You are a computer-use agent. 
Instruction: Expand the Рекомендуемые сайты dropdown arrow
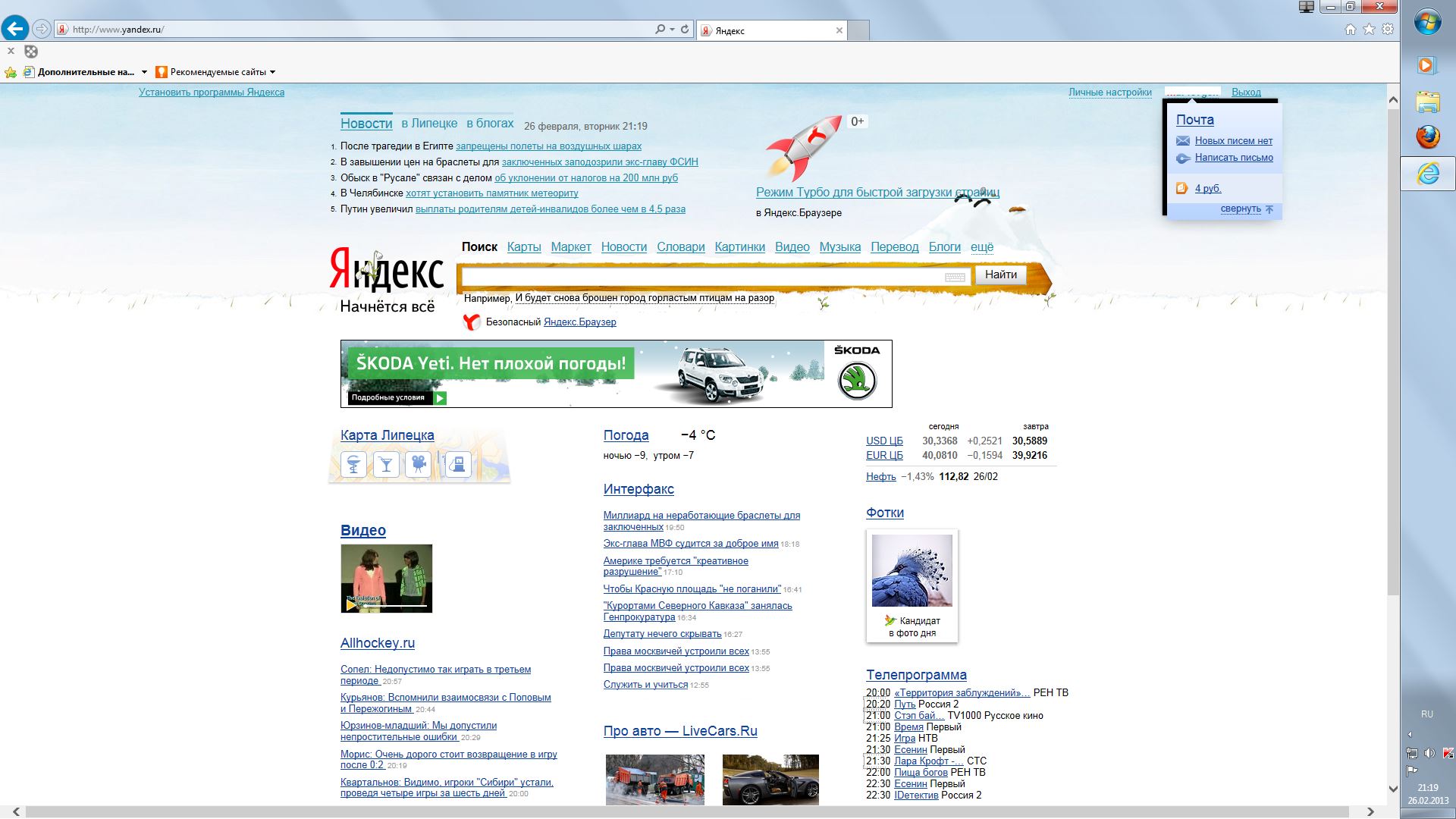point(273,72)
